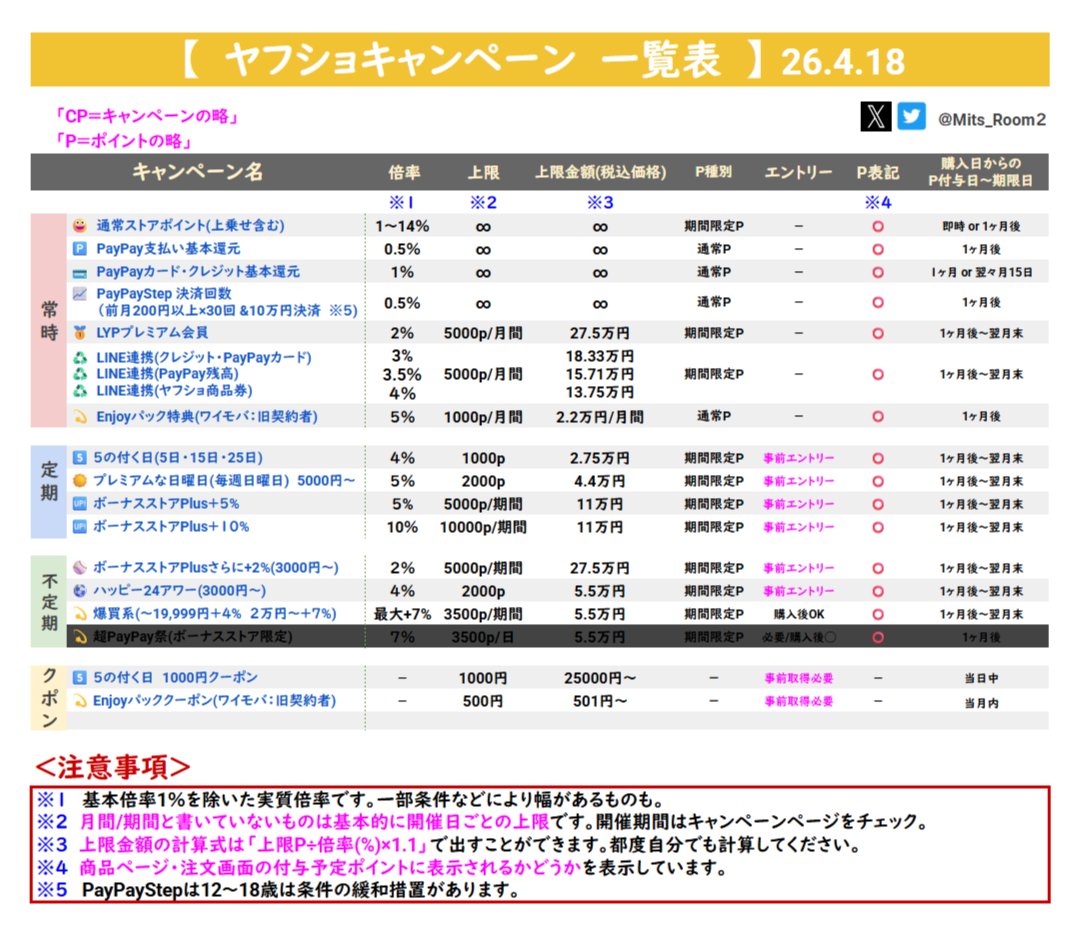
Task: Click the 常時 category label
Action: coord(49,320)
